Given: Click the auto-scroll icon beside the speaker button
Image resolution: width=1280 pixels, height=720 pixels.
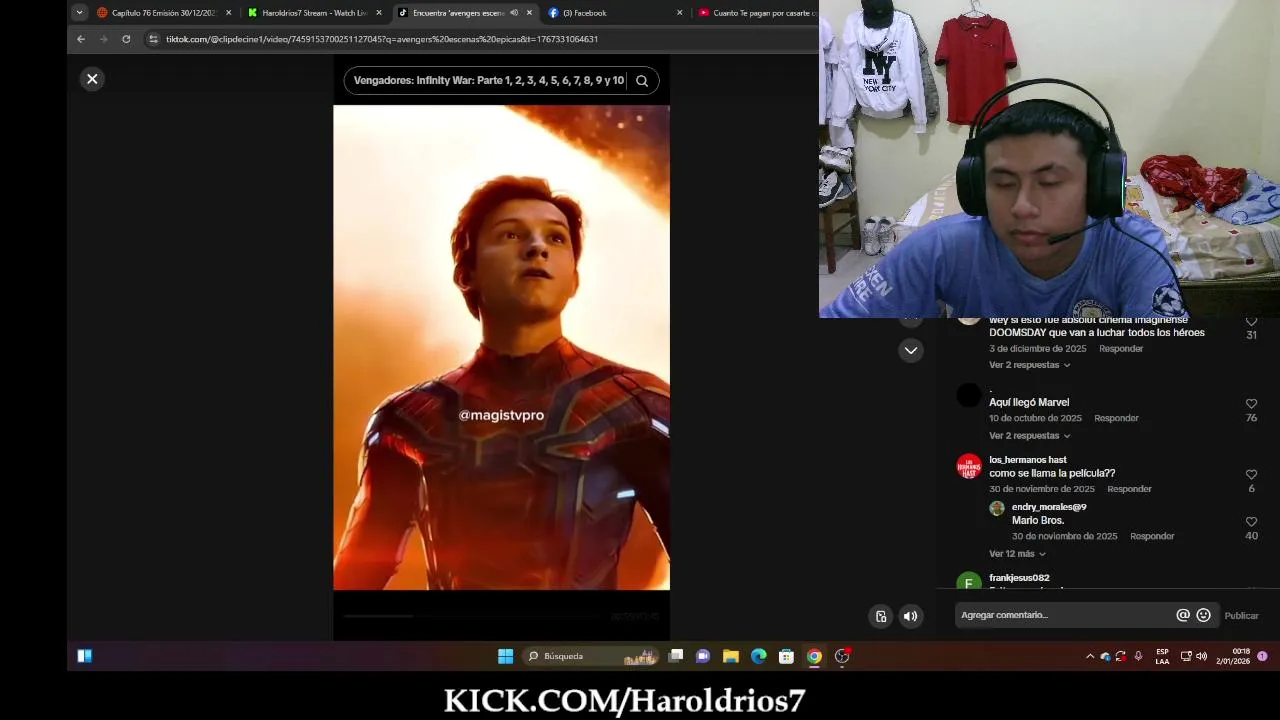Looking at the screenshot, I should [881, 616].
